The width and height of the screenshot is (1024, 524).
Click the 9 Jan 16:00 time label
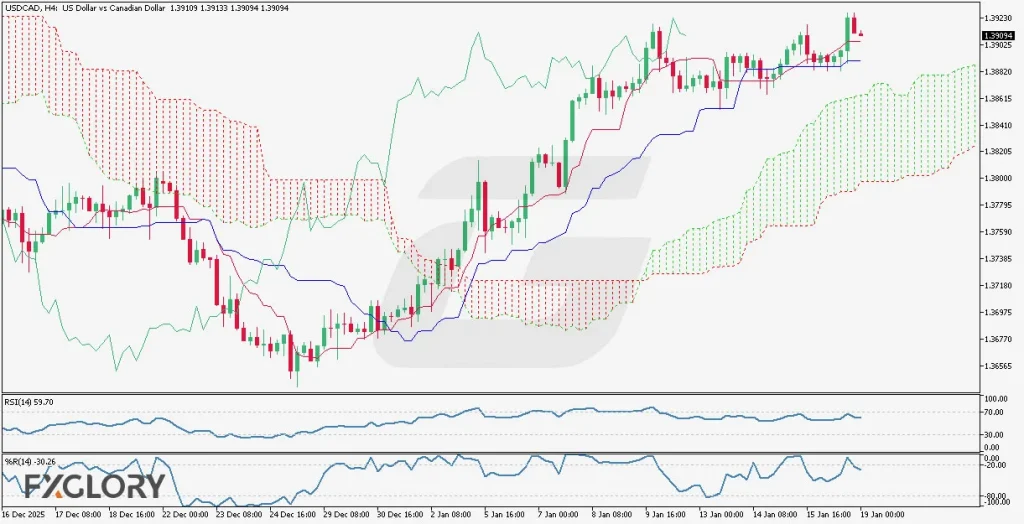pos(665,515)
